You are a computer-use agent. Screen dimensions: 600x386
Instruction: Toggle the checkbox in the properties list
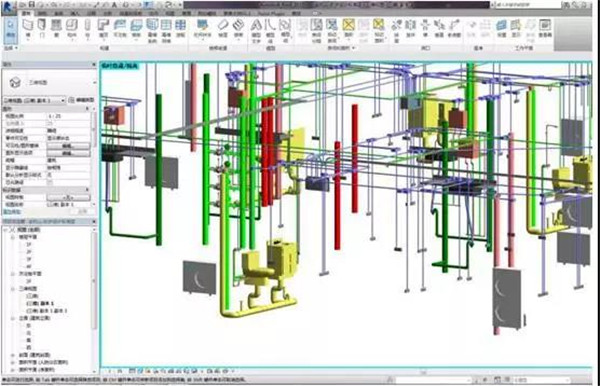tap(50, 182)
